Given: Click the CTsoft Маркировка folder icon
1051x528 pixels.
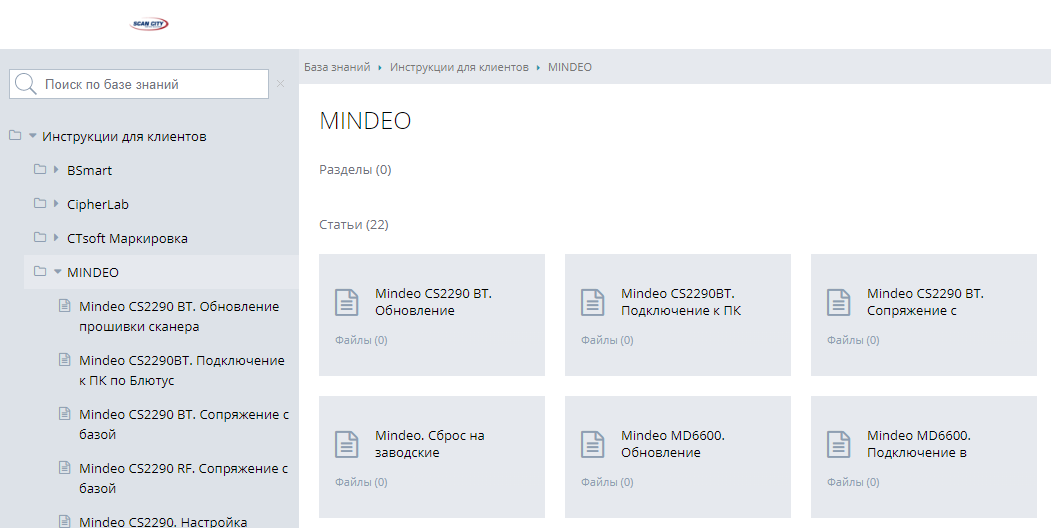Looking at the screenshot, I should click(x=40, y=237).
